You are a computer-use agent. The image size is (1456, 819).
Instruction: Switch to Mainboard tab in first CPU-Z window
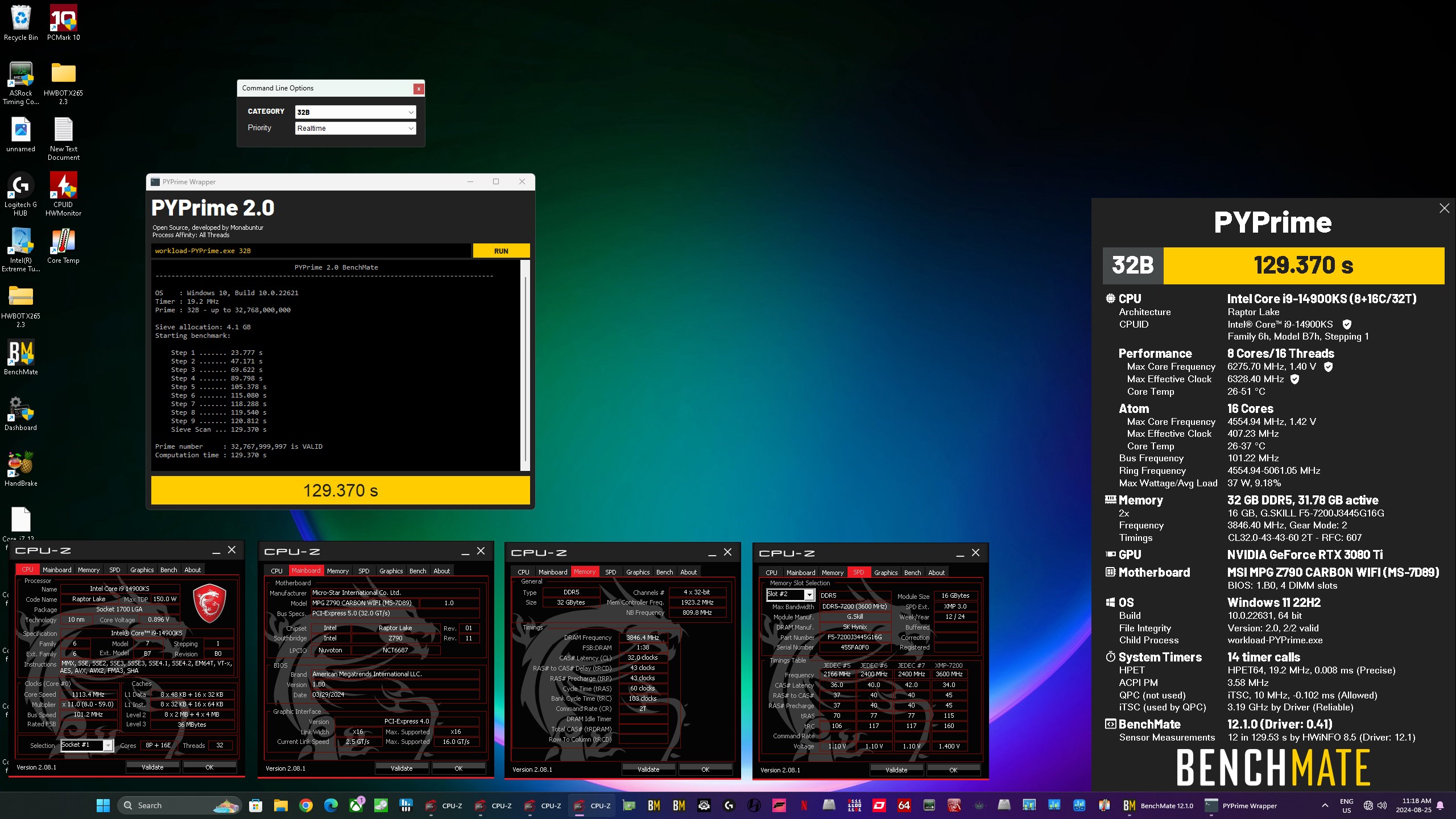(57, 570)
